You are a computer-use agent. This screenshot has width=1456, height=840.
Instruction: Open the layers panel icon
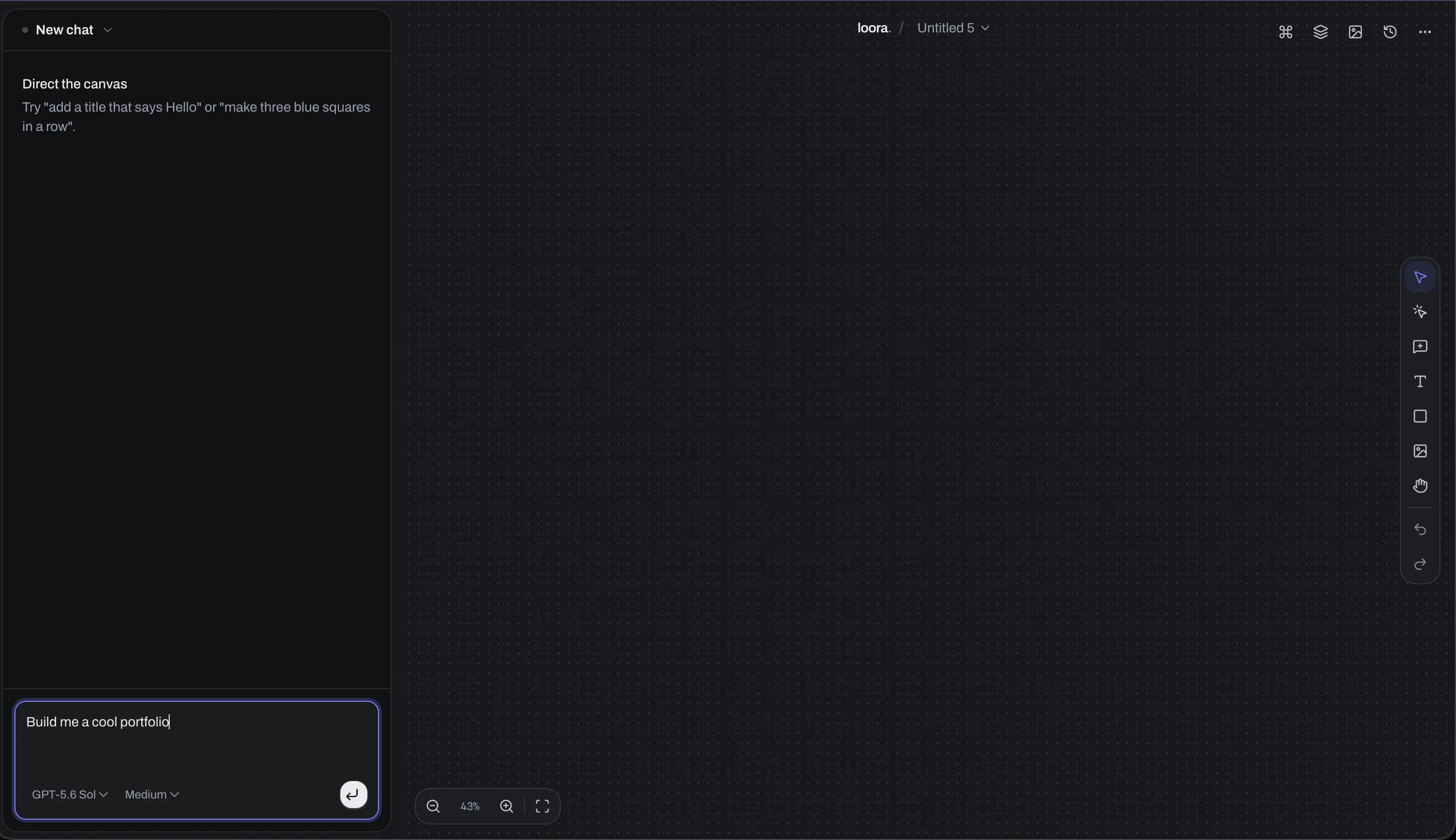(x=1321, y=32)
